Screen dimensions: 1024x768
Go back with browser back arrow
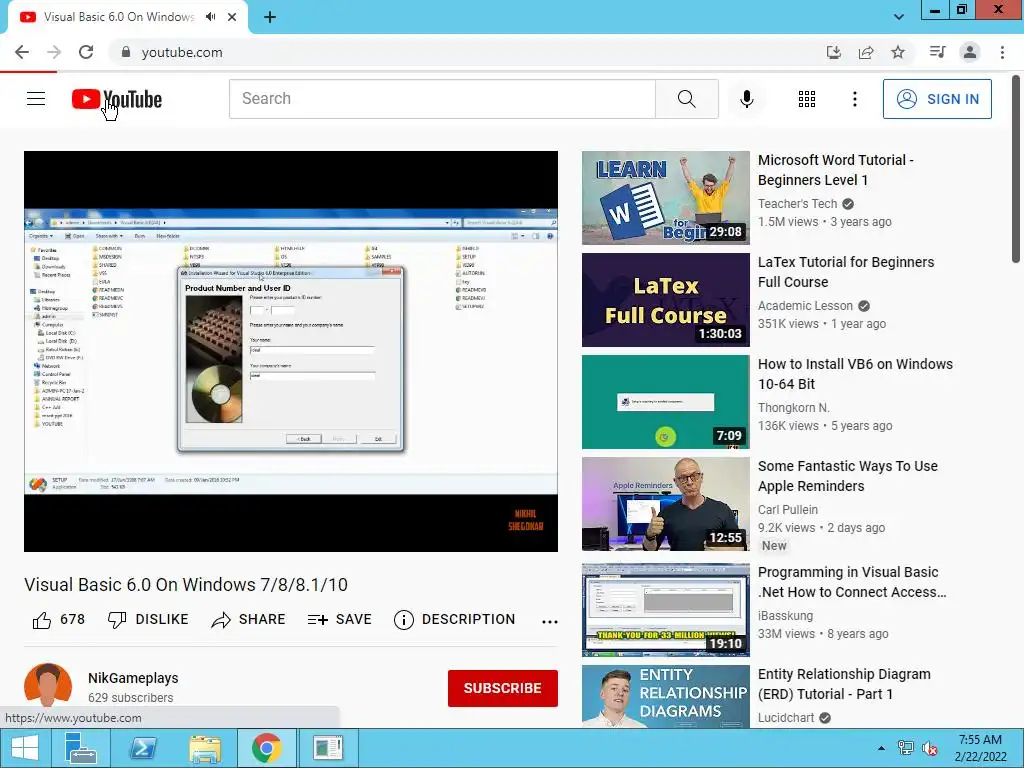pos(22,52)
